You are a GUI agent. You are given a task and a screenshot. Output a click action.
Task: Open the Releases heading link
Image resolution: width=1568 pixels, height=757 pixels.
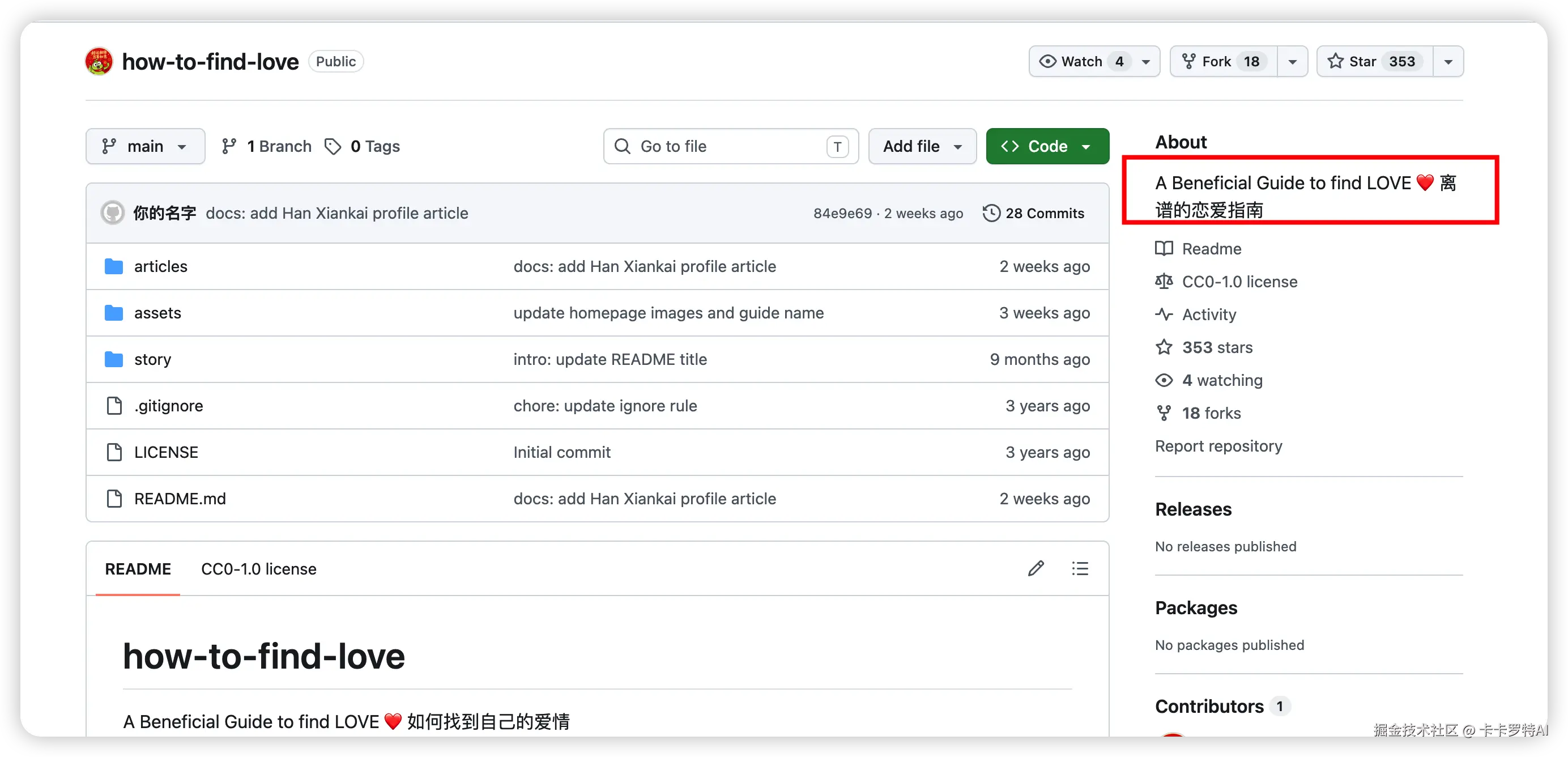pos(1193,509)
